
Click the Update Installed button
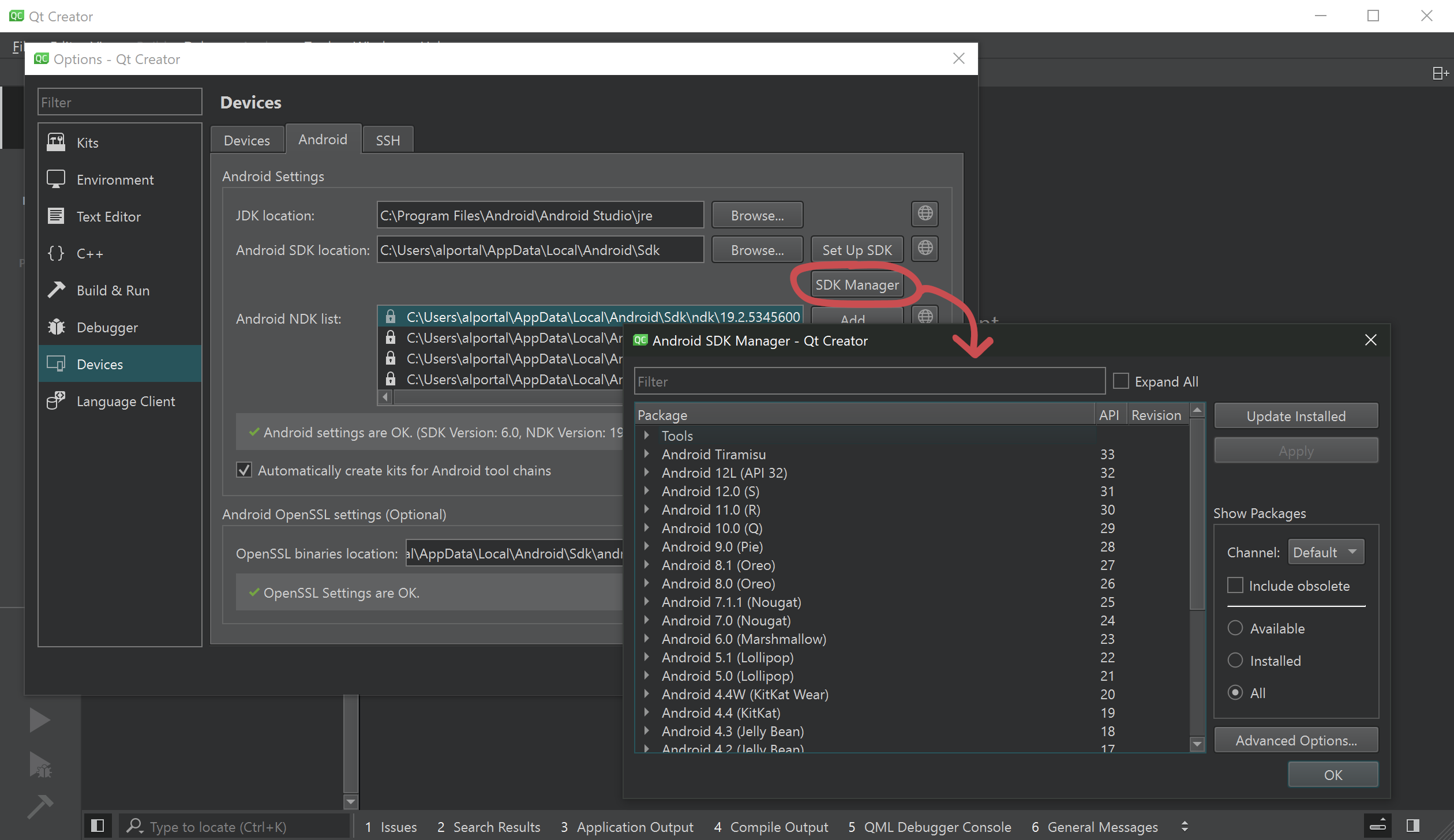point(1296,416)
